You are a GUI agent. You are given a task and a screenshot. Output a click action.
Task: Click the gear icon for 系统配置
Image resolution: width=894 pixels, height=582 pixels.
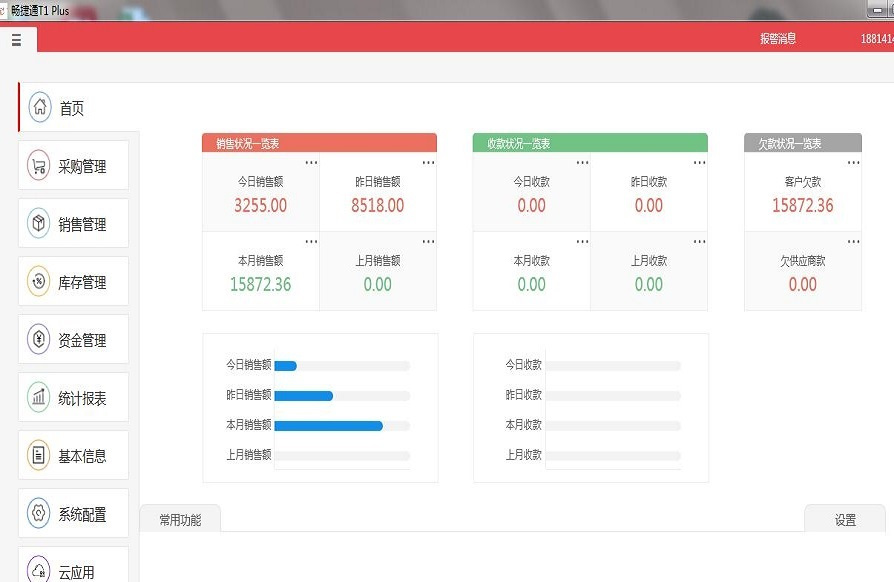coord(39,513)
